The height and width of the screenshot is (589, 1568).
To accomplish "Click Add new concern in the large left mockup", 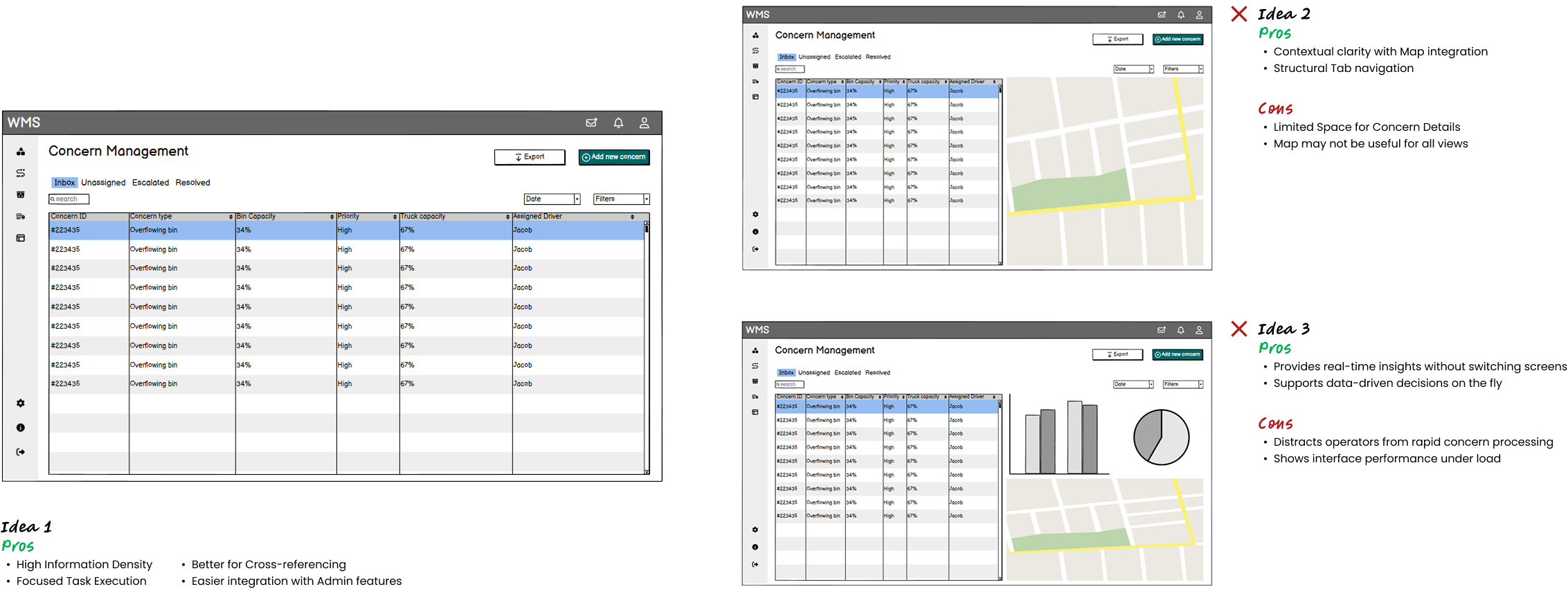I will tap(614, 157).
